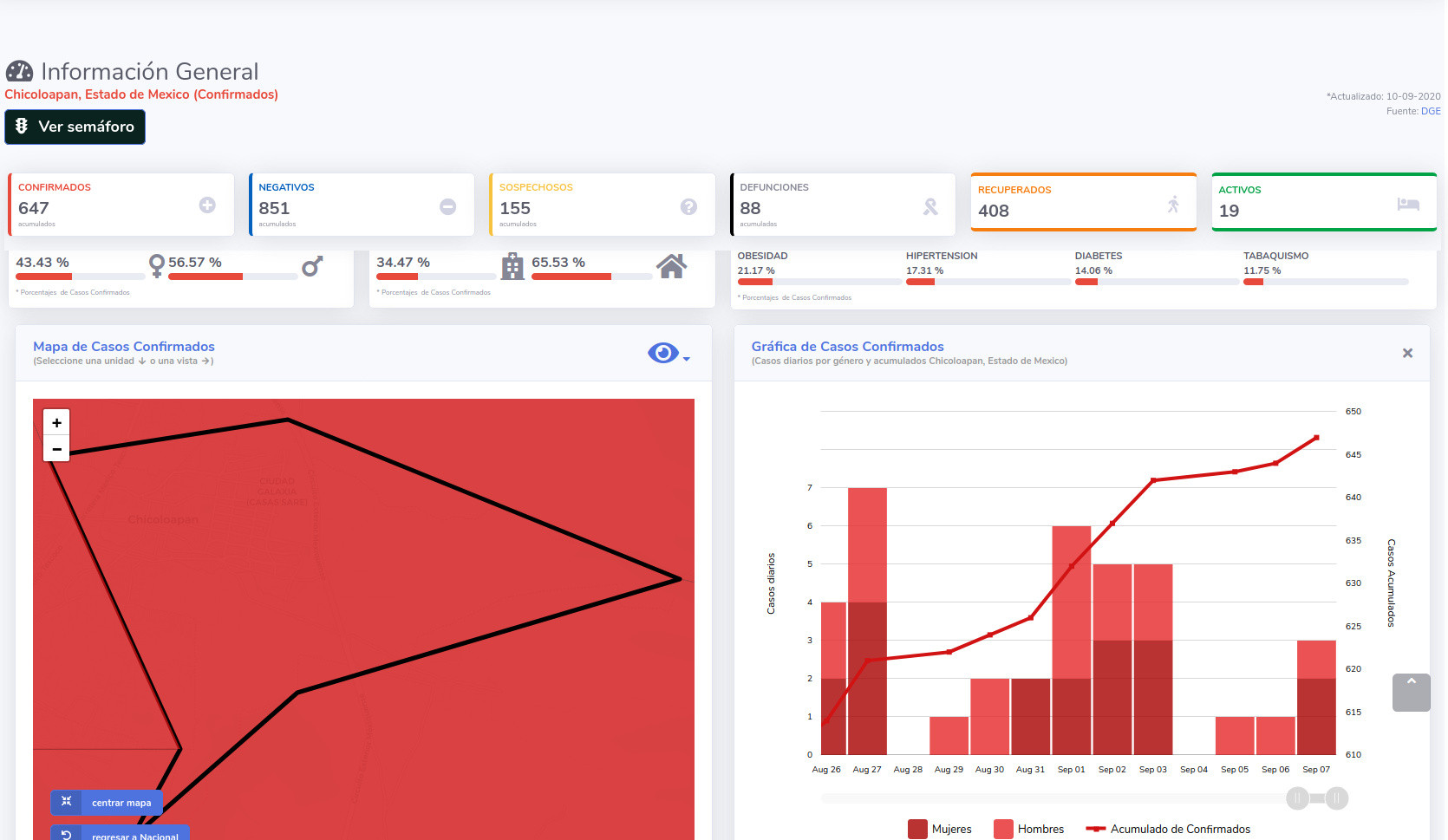Click the left handle of the chart range slider
The width and height of the screenshot is (1448, 840).
point(1298,798)
